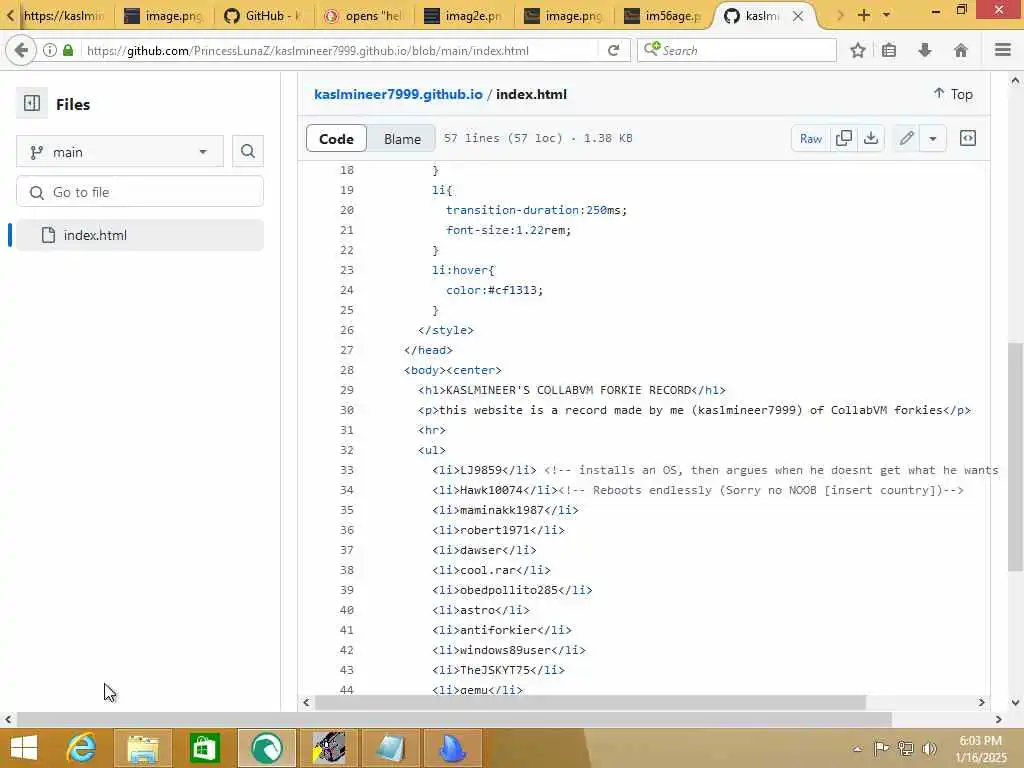
Task: Click the browser Search box
Action: 737,50
